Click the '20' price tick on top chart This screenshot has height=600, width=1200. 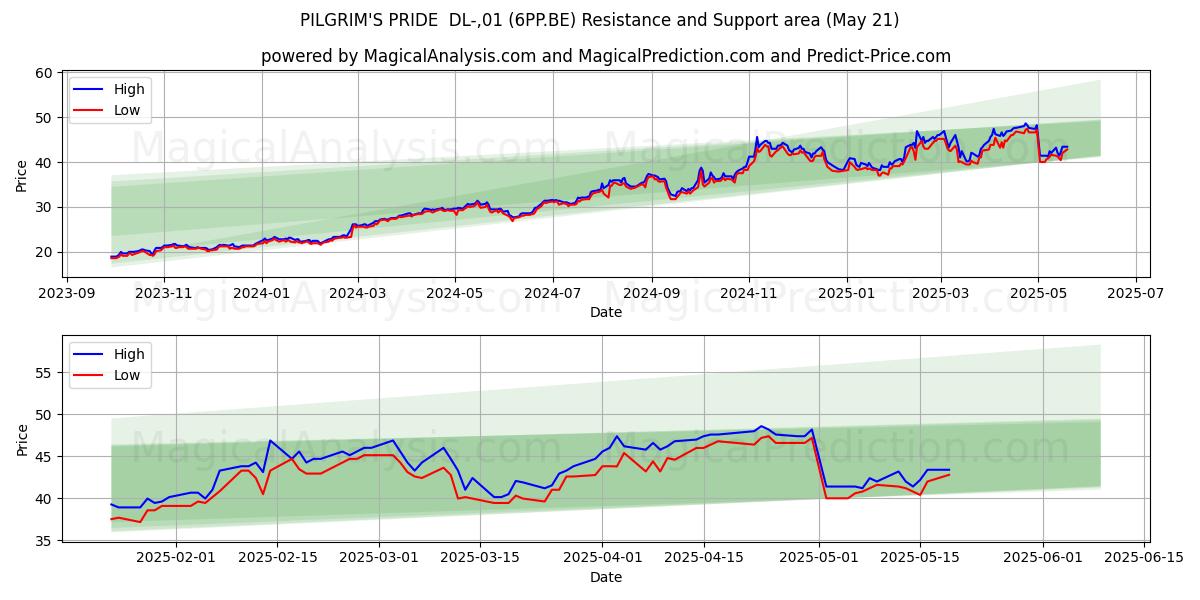pos(45,252)
